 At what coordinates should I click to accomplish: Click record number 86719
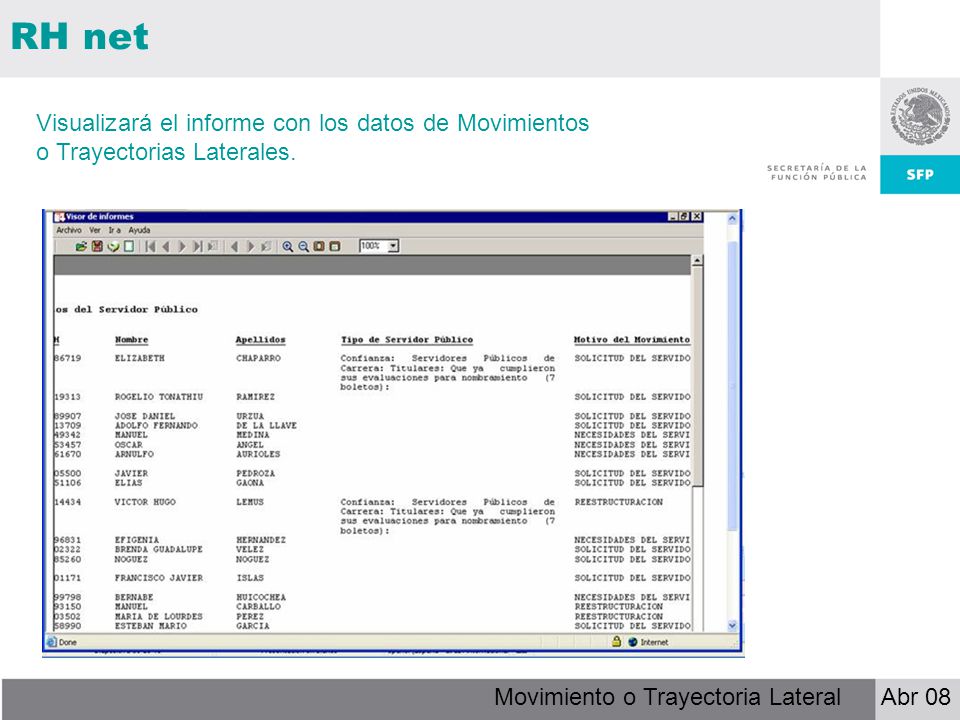(x=67, y=358)
